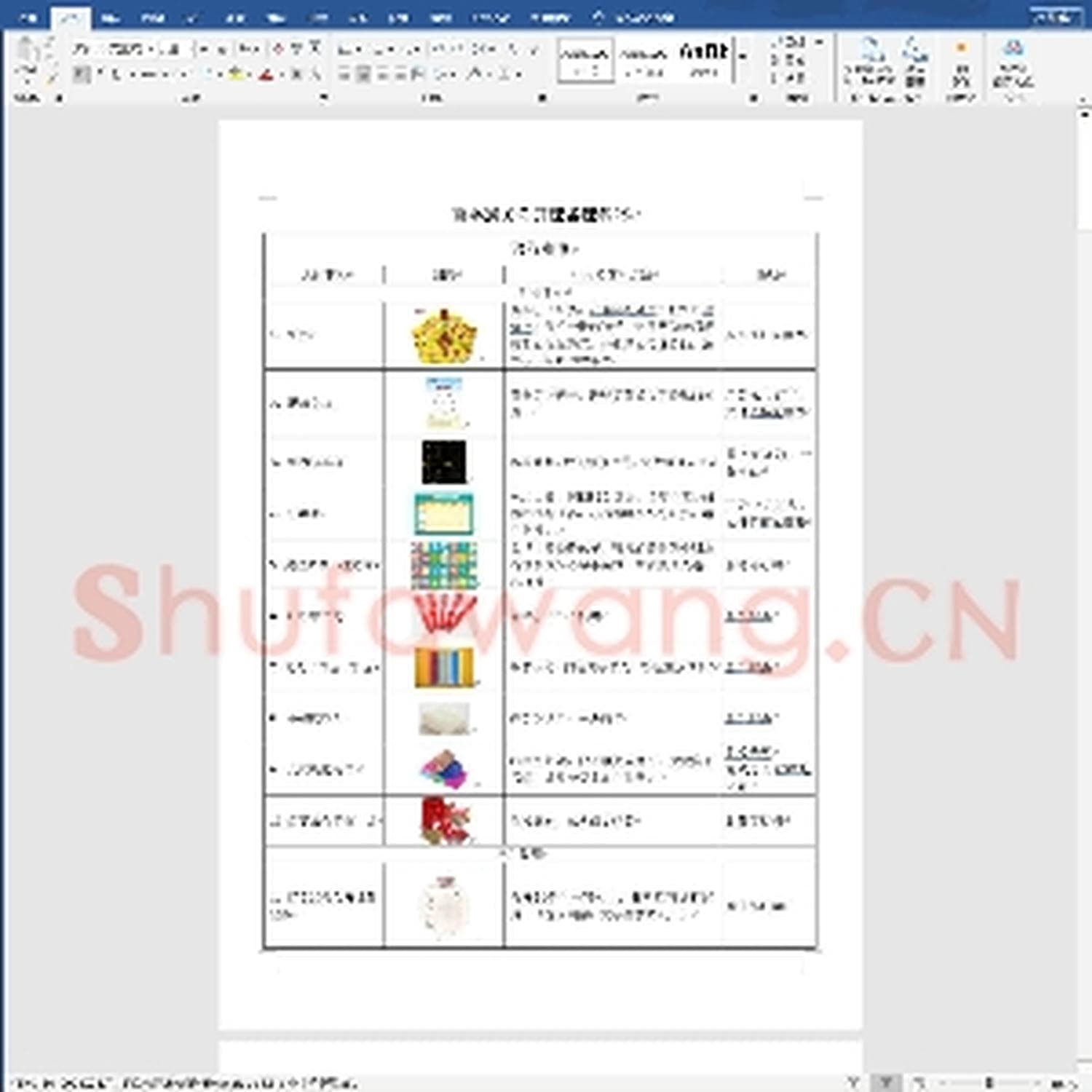
Task: Open the Font dialog launcher
Action: [x=324, y=97]
